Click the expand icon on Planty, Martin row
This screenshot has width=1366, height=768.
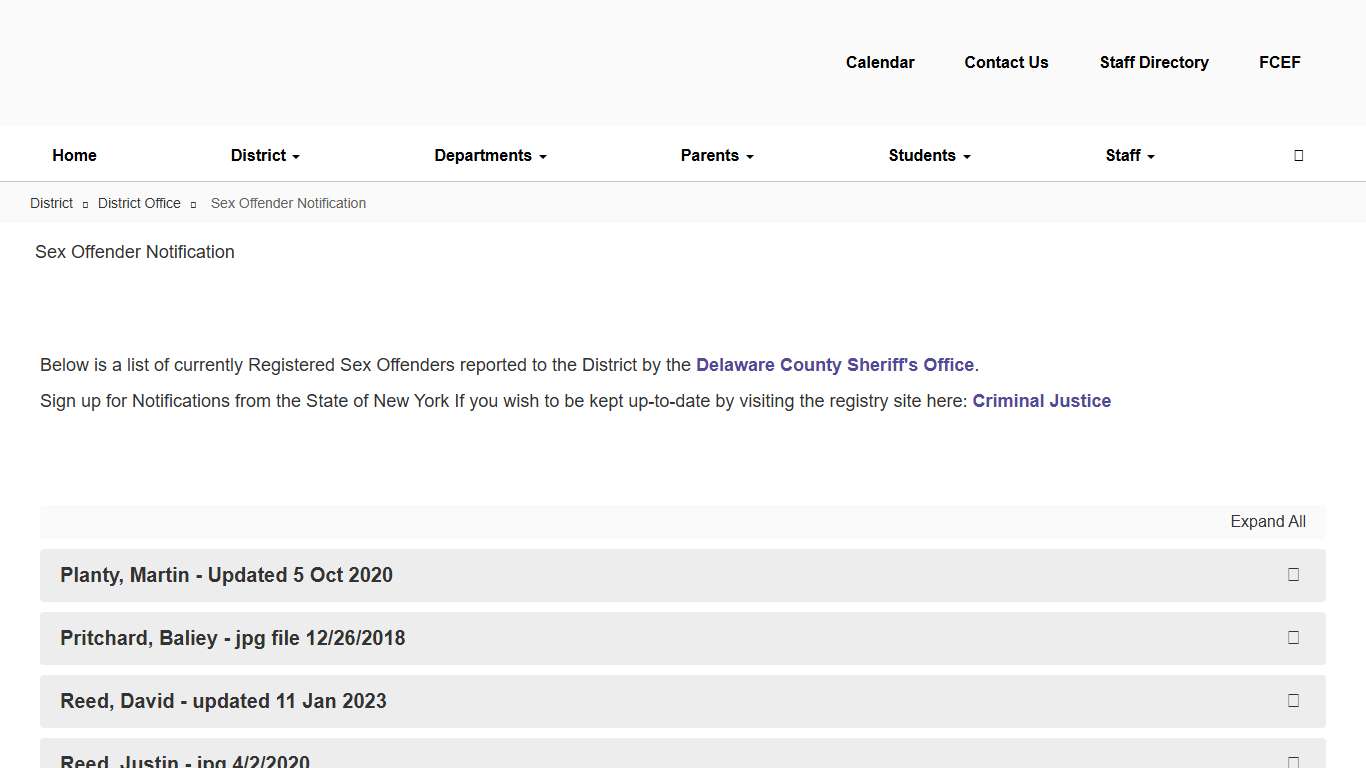[1293, 575]
